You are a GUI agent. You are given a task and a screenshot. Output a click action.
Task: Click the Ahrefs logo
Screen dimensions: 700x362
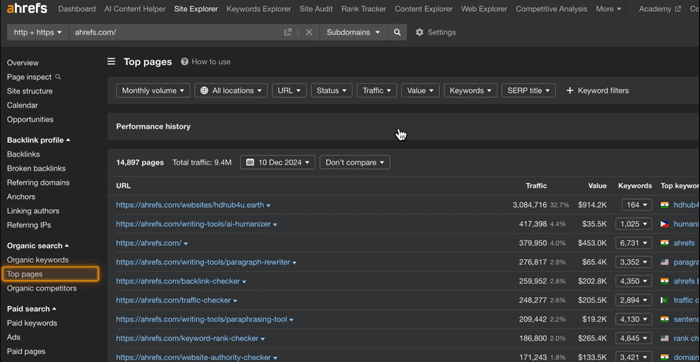tap(27, 8)
